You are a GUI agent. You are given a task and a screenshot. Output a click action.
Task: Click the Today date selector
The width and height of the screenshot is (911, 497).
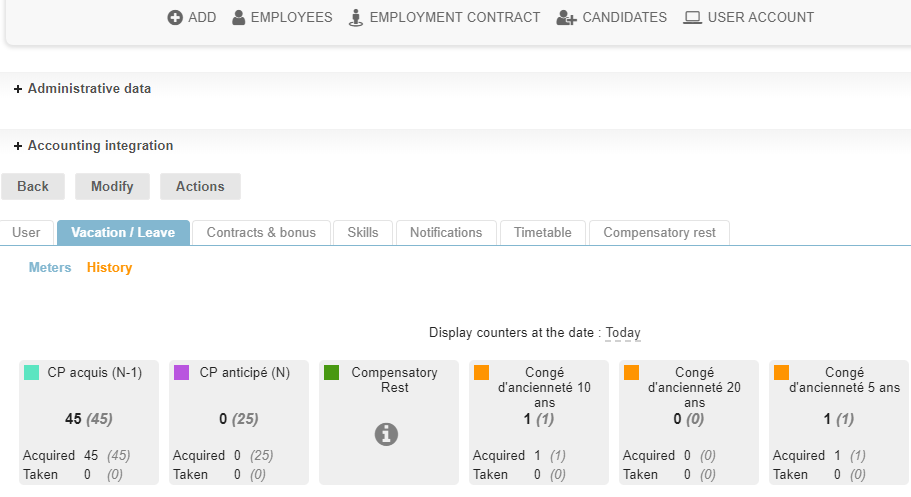click(623, 333)
